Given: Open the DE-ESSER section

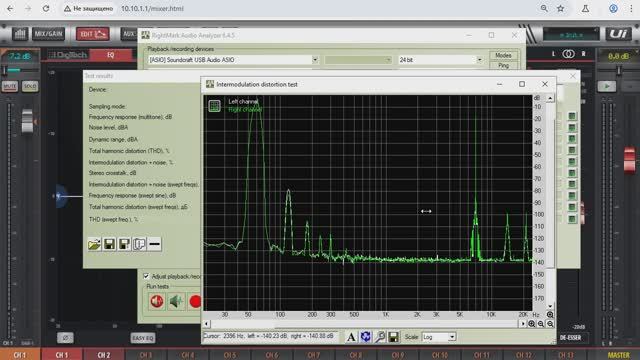Looking at the screenshot, I should coord(570,338).
